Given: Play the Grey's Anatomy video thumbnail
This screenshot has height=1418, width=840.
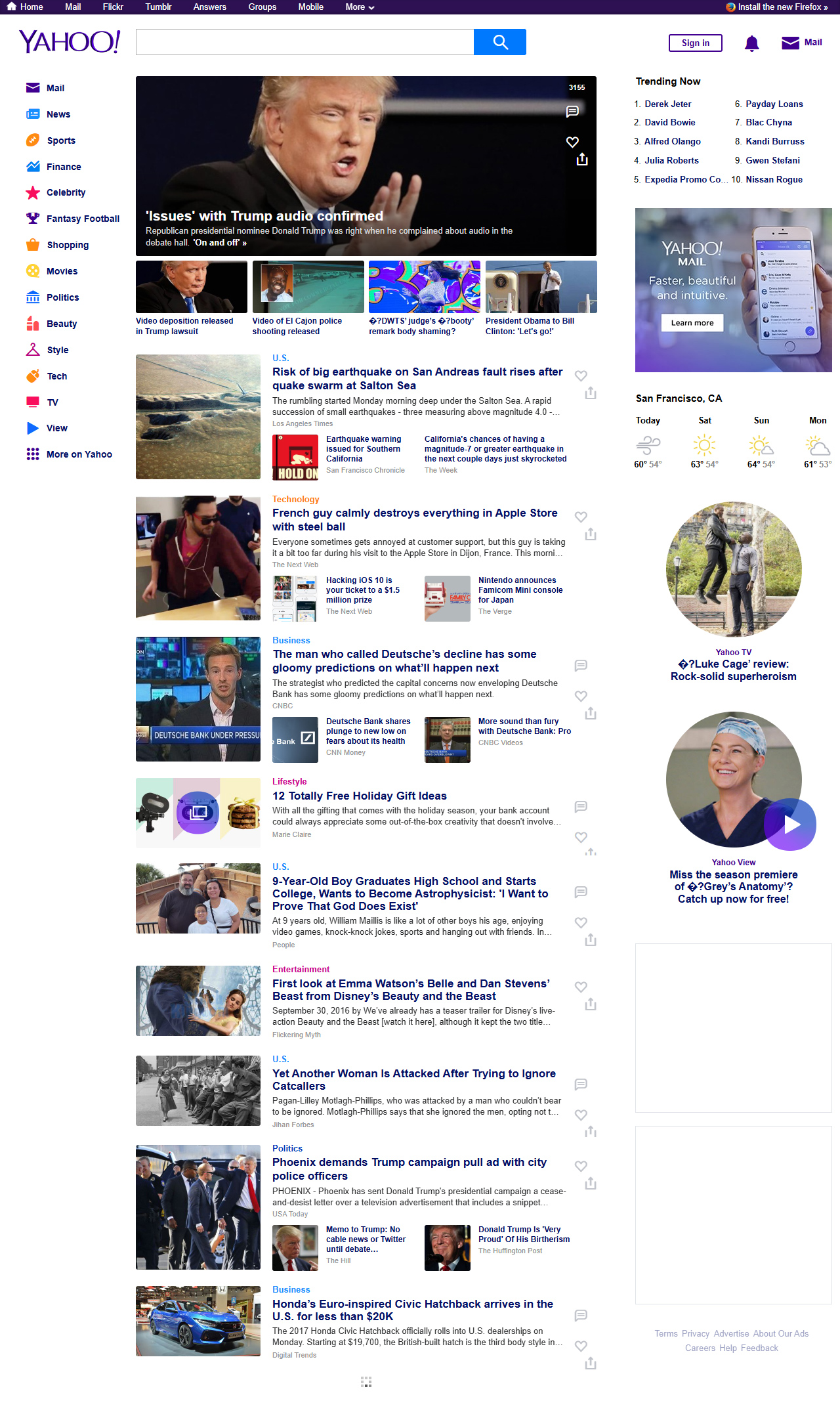Looking at the screenshot, I should [734, 779].
